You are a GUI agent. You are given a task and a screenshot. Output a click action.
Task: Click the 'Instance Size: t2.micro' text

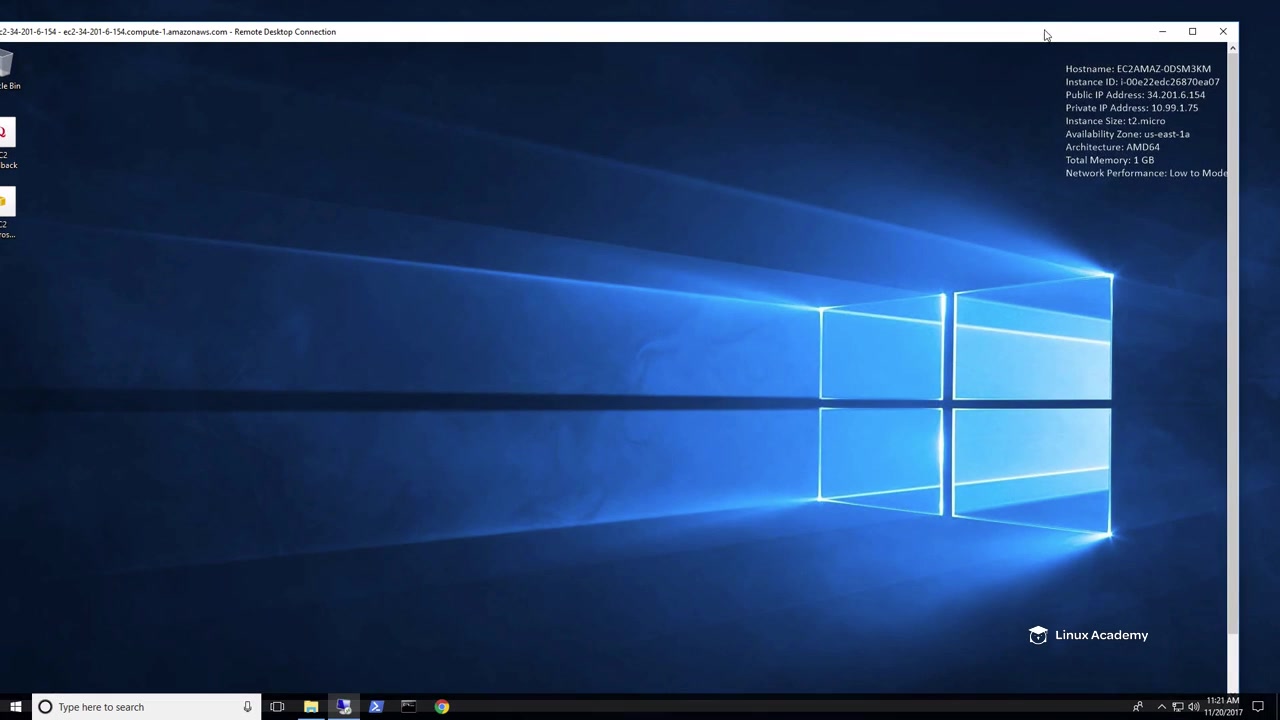pos(1115,121)
